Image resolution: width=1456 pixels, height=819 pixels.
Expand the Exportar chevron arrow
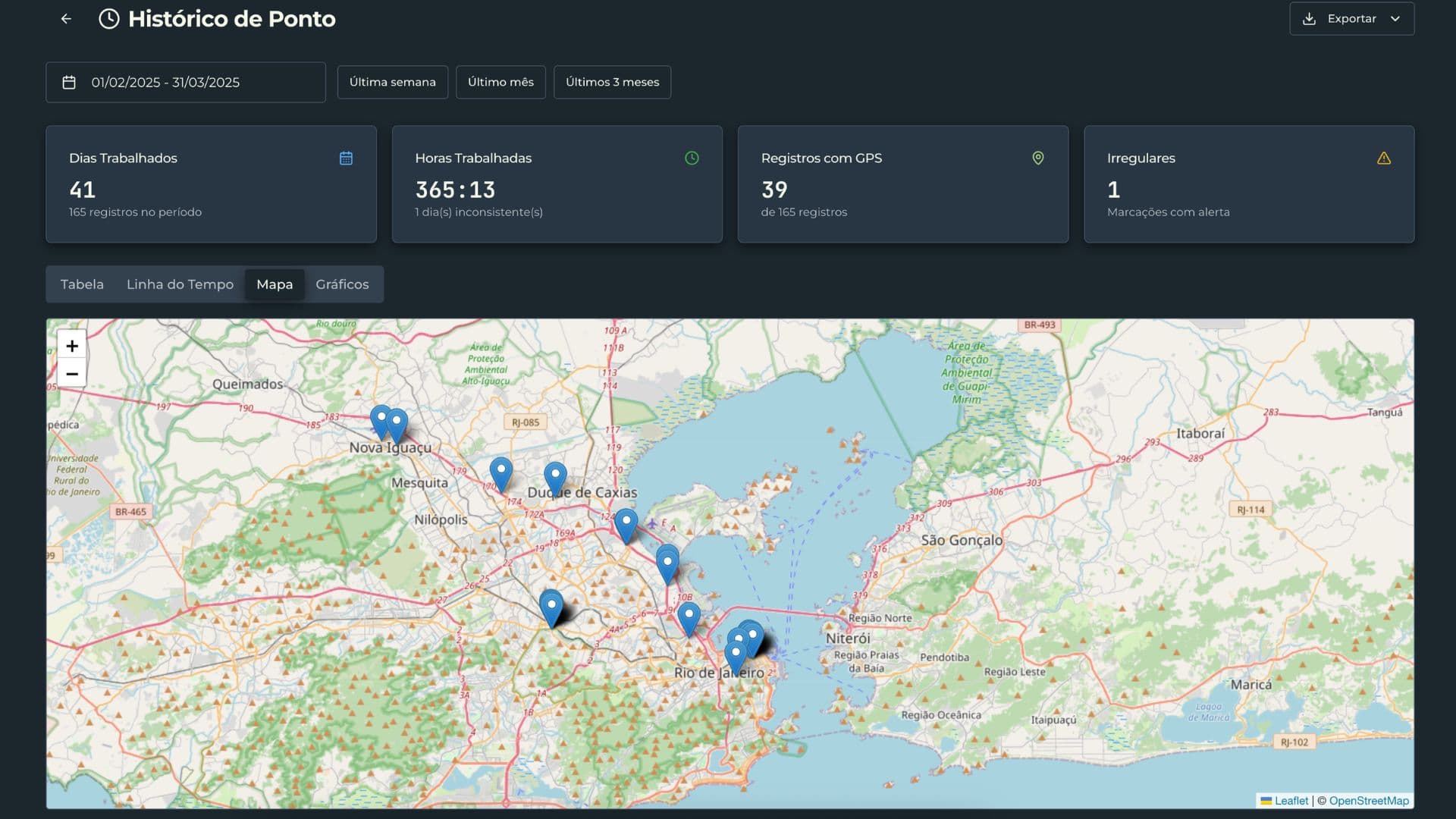click(x=1395, y=19)
